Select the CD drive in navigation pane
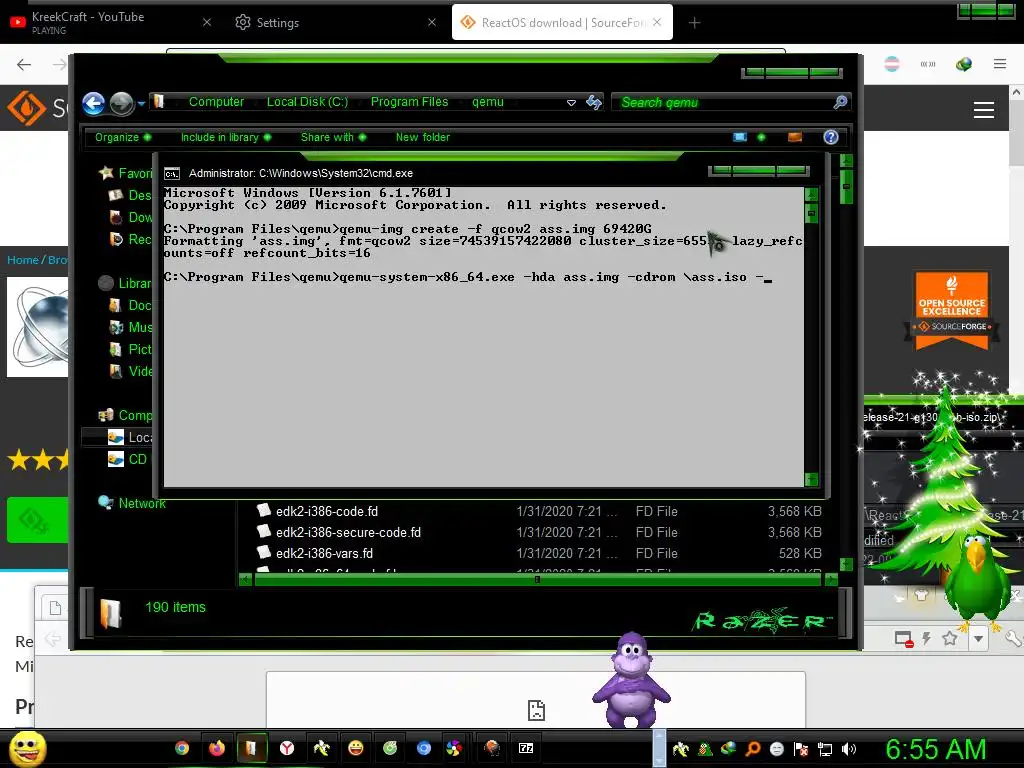The height and width of the screenshot is (768, 1024). pyautogui.click(x=127, y=459)
